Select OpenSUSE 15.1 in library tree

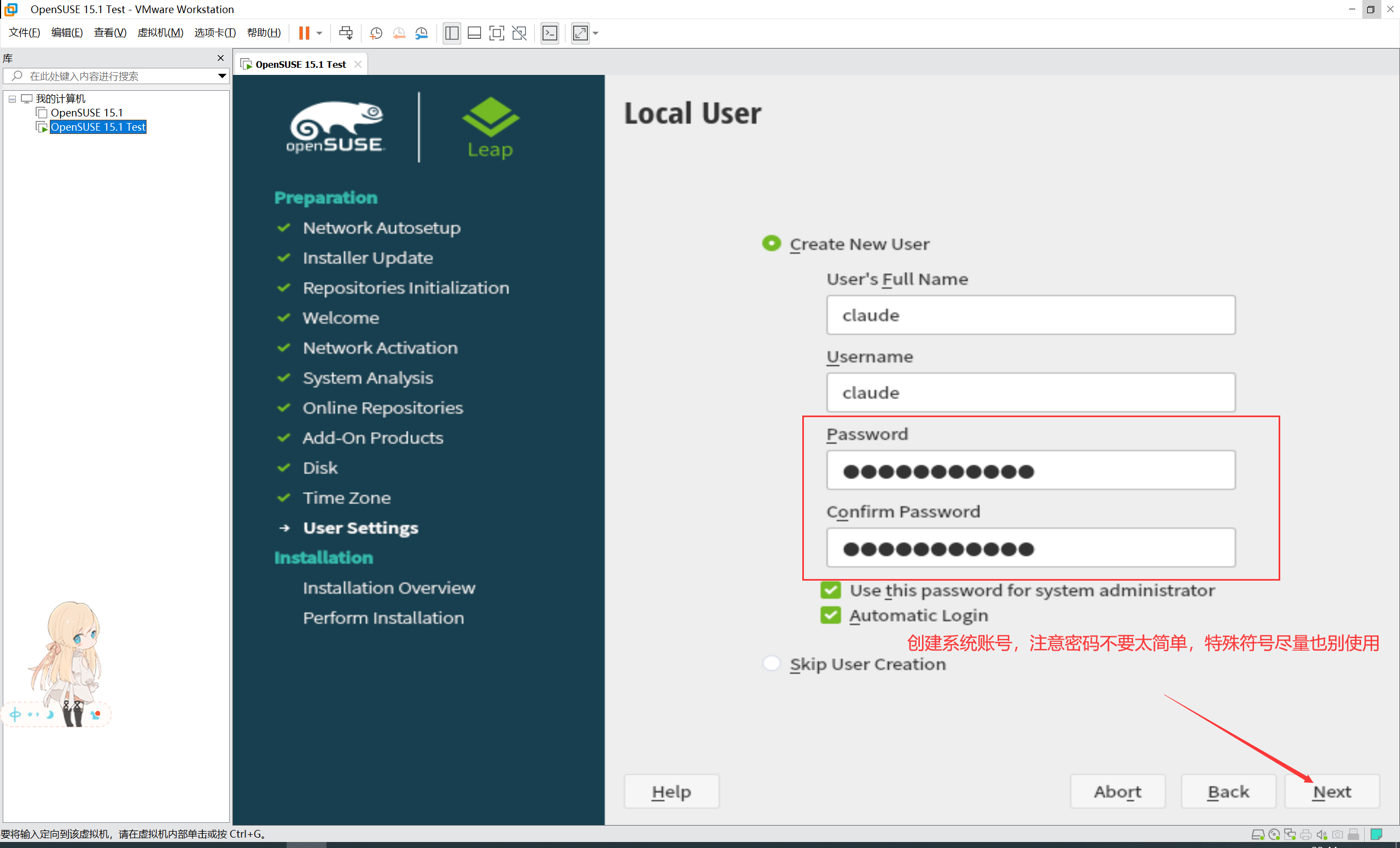86,113
